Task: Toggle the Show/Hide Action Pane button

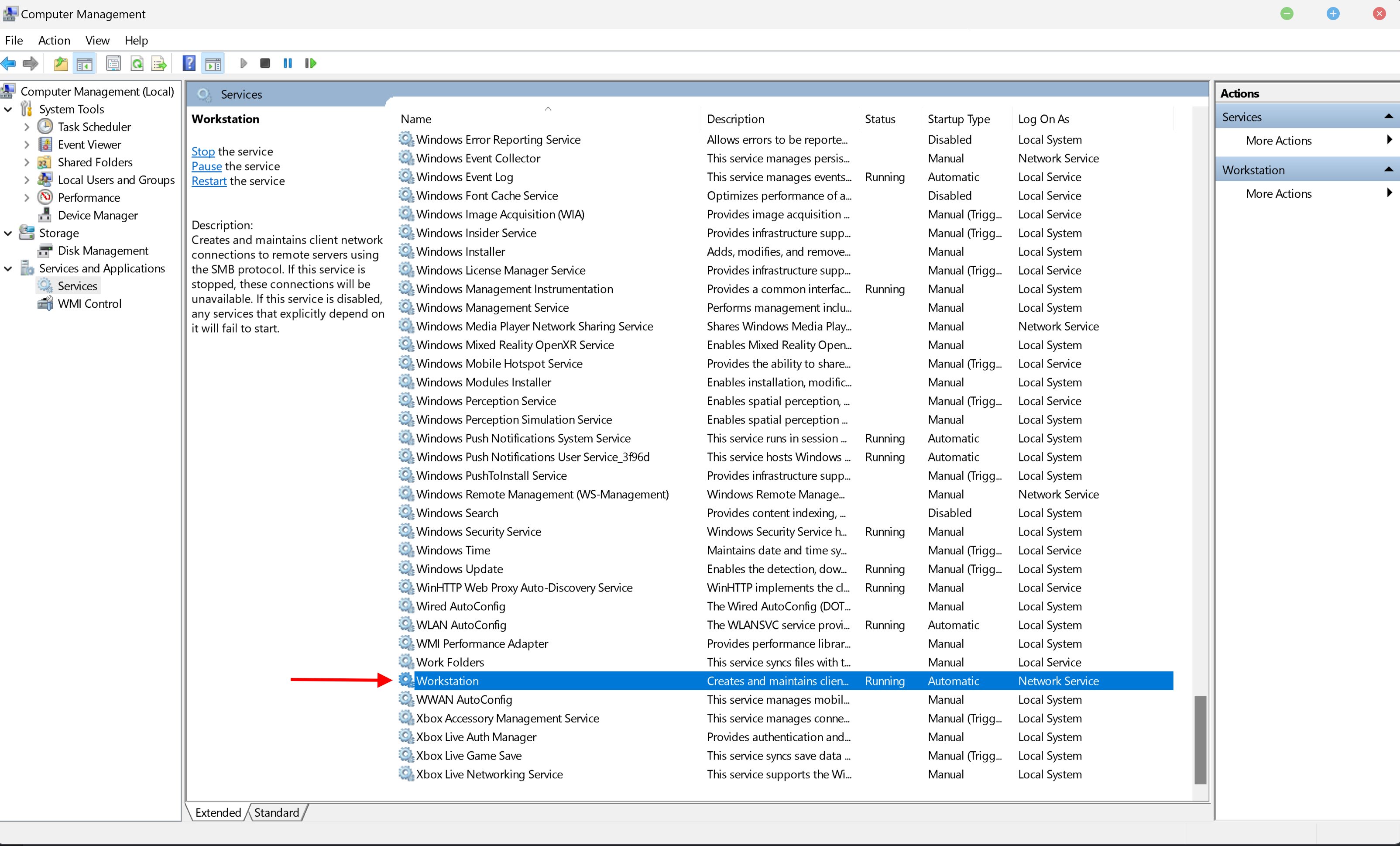Action: [213, 63]
